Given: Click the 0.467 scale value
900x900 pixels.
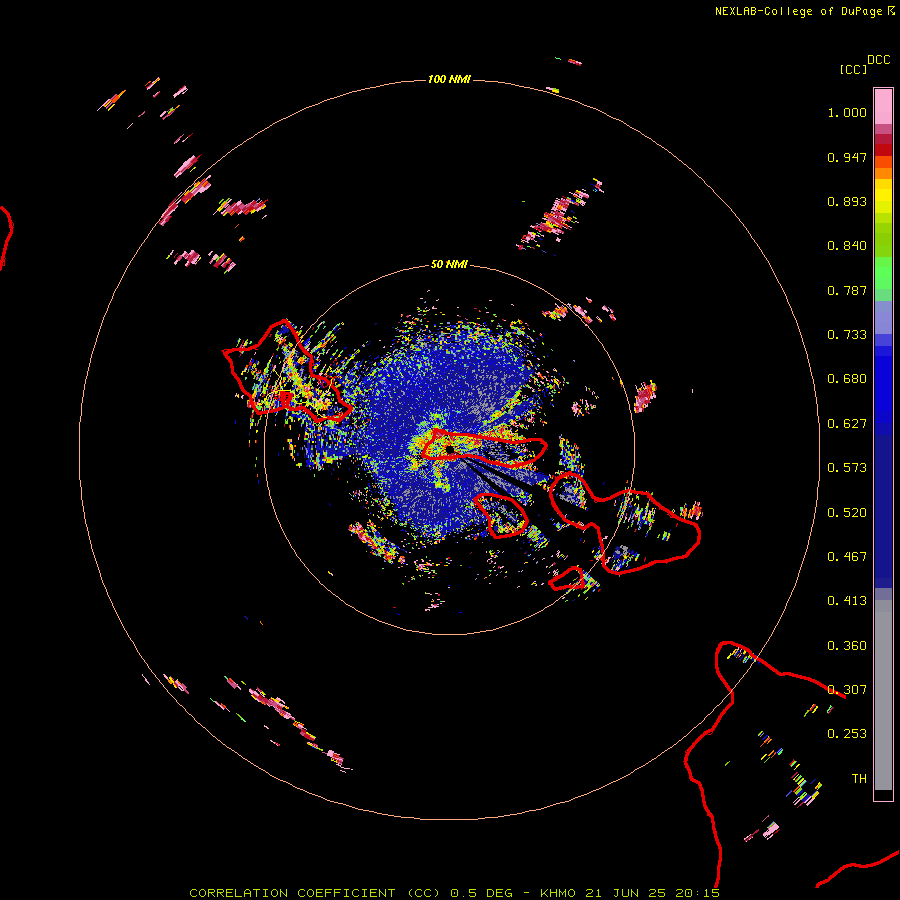Looking at the screenshot, I should pos(847,557).
